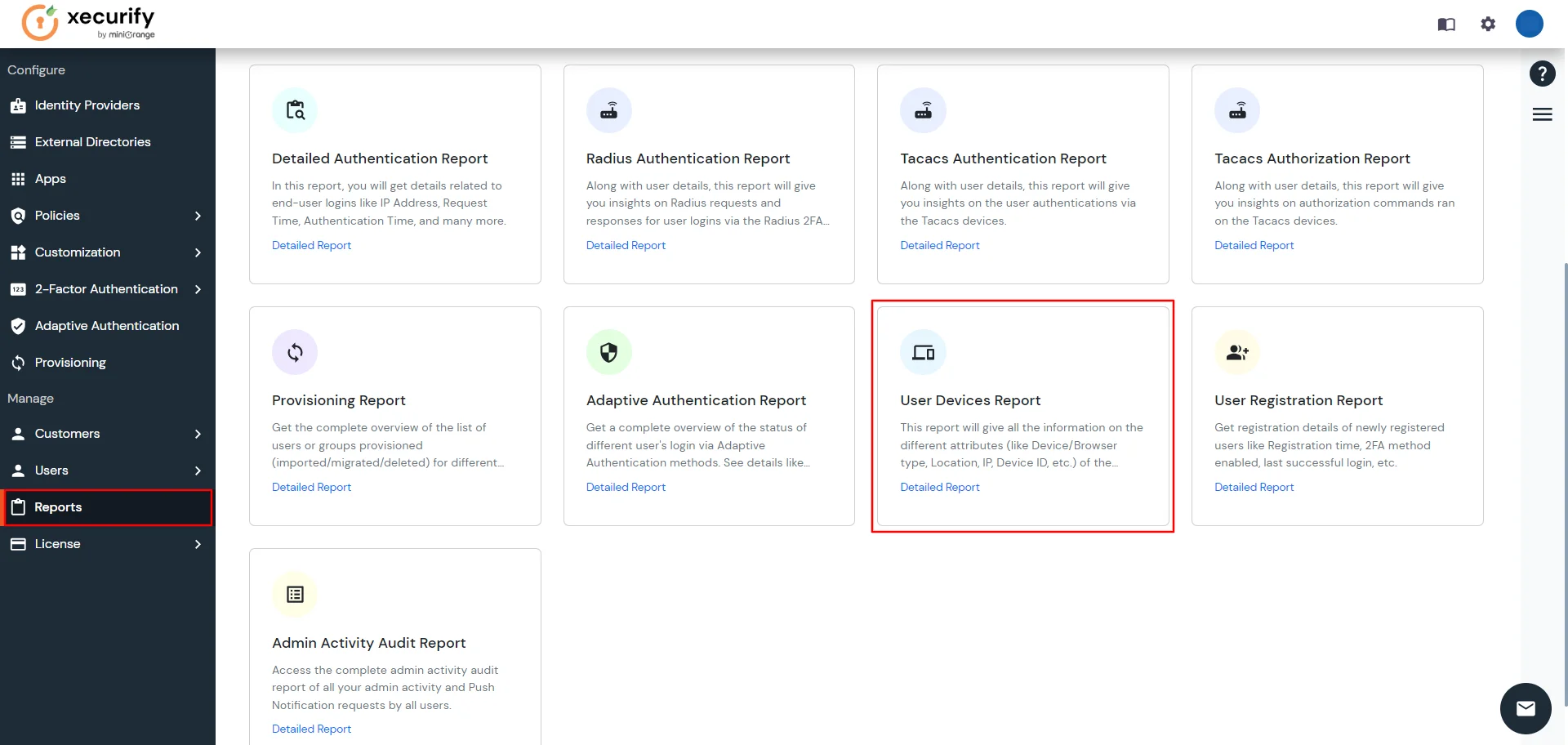This screenshot has width=1568, height=745.
Task: Click the profile avatar in the top bar
Action: coord(1529,24)
